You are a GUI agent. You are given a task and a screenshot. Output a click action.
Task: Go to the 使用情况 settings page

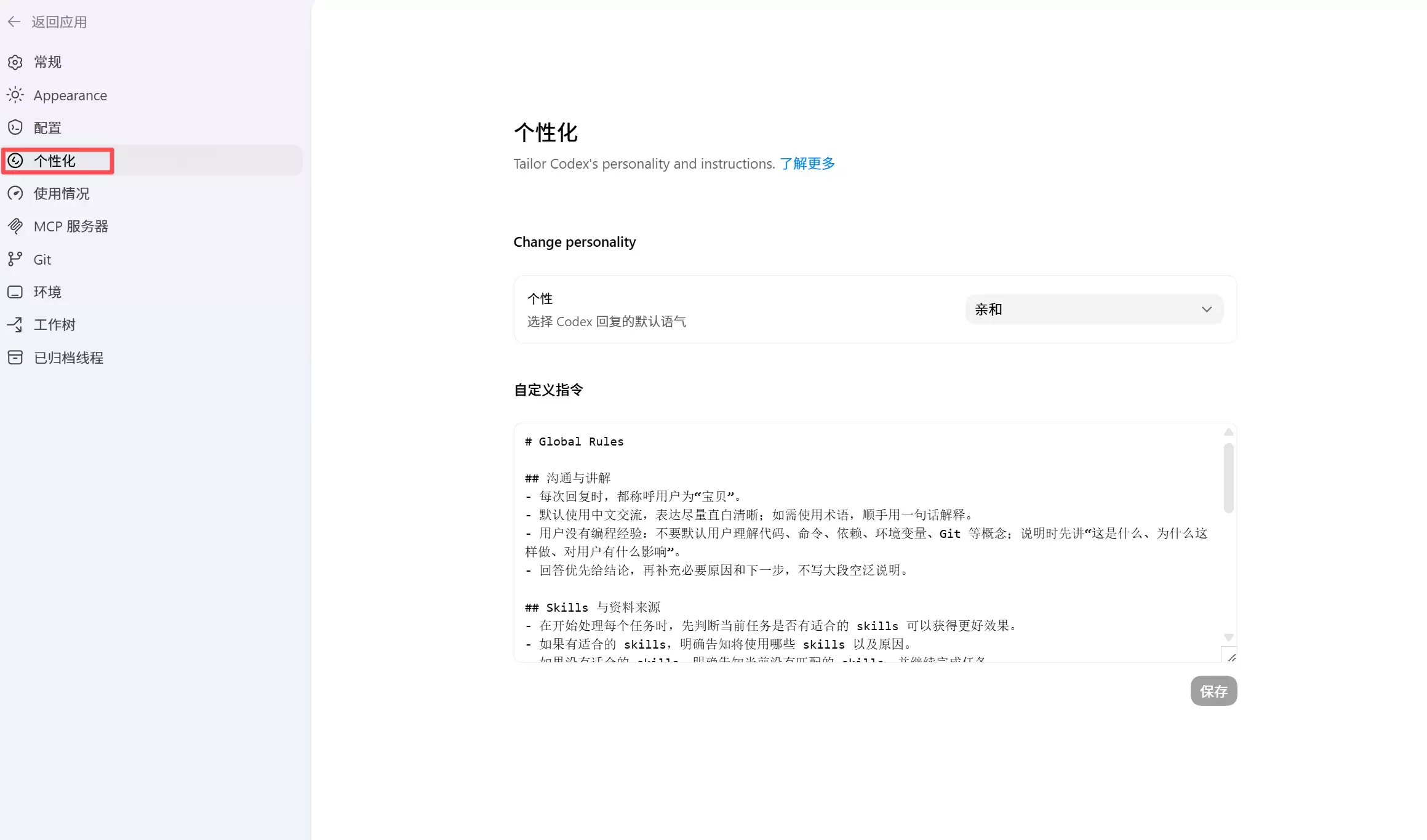62,193
